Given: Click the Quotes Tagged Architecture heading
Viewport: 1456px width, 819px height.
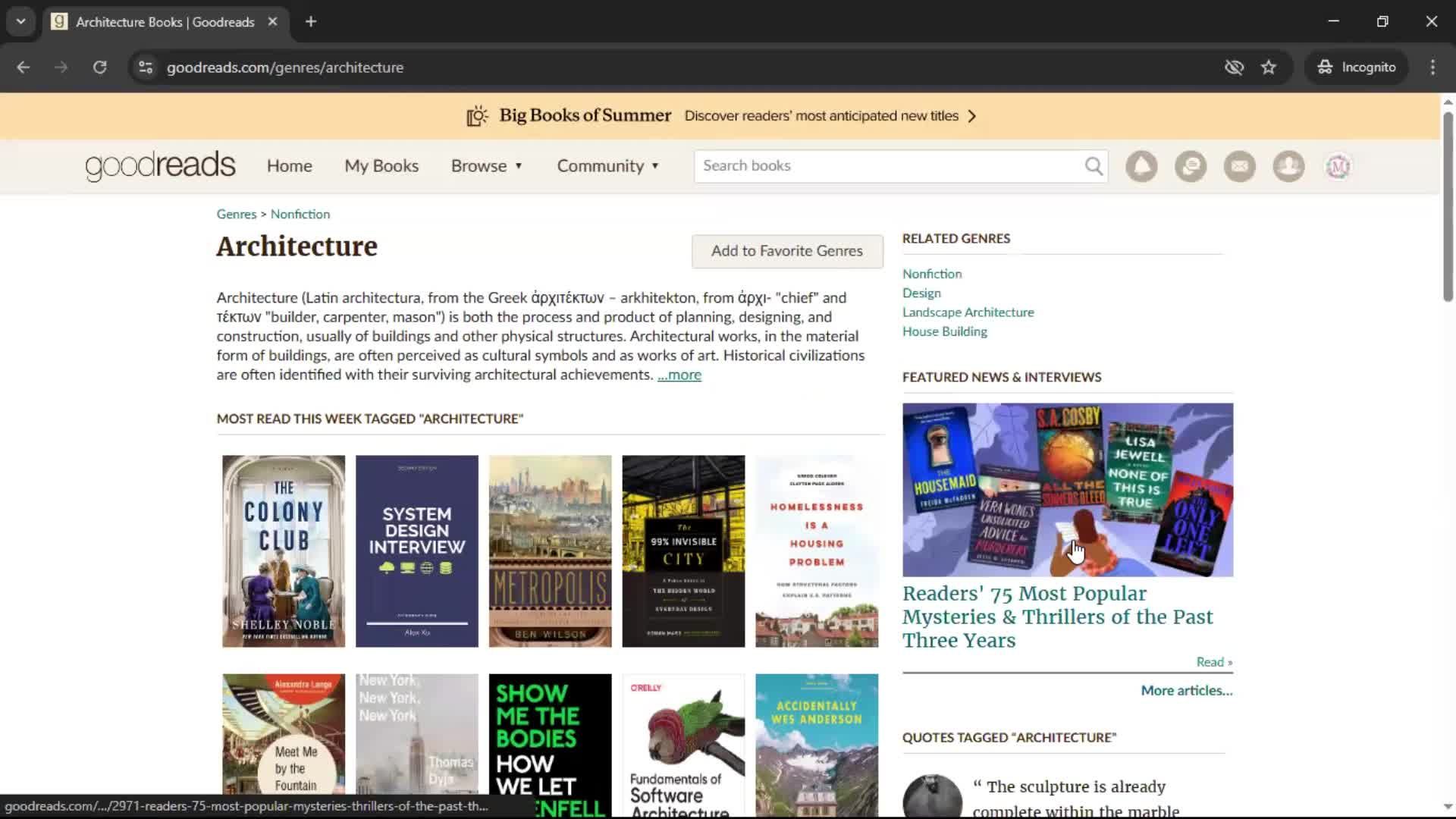Looking at the screenshot, I should point(1009,737).
